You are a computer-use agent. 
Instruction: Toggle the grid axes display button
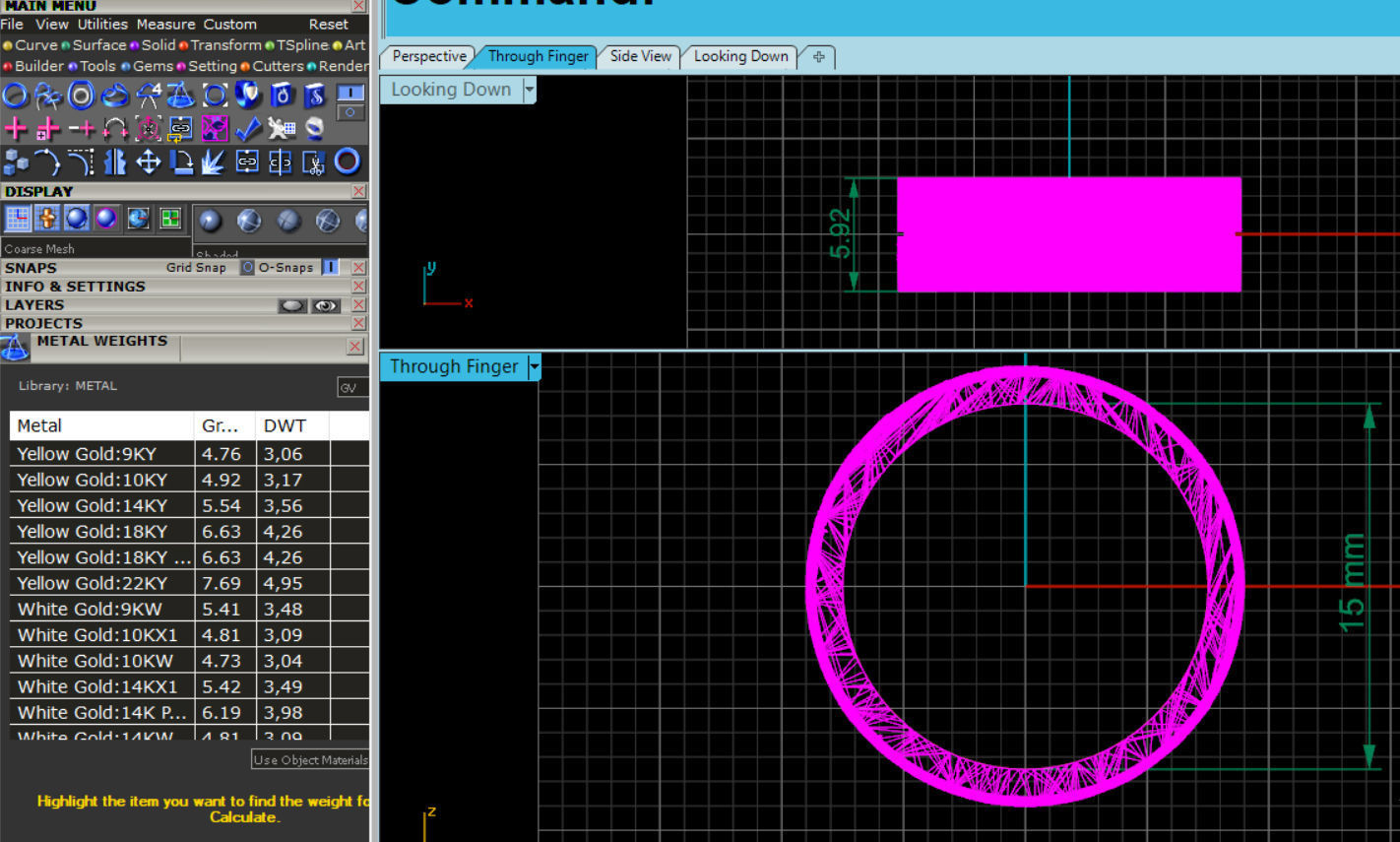click(x=18, y=219)
